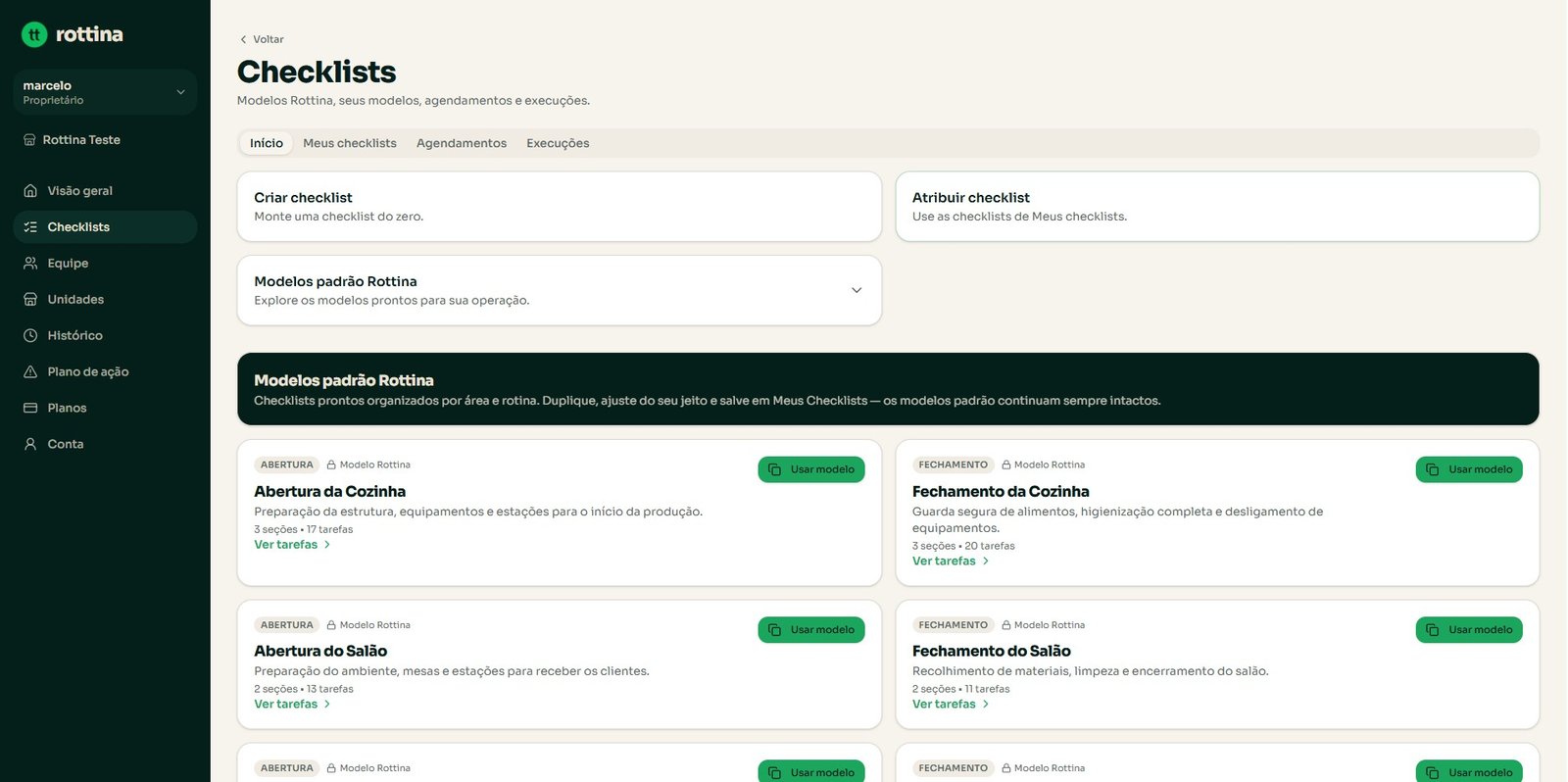Click the Equipe people icon
The width and height of the screenshot is (1568, 782).
30,264
